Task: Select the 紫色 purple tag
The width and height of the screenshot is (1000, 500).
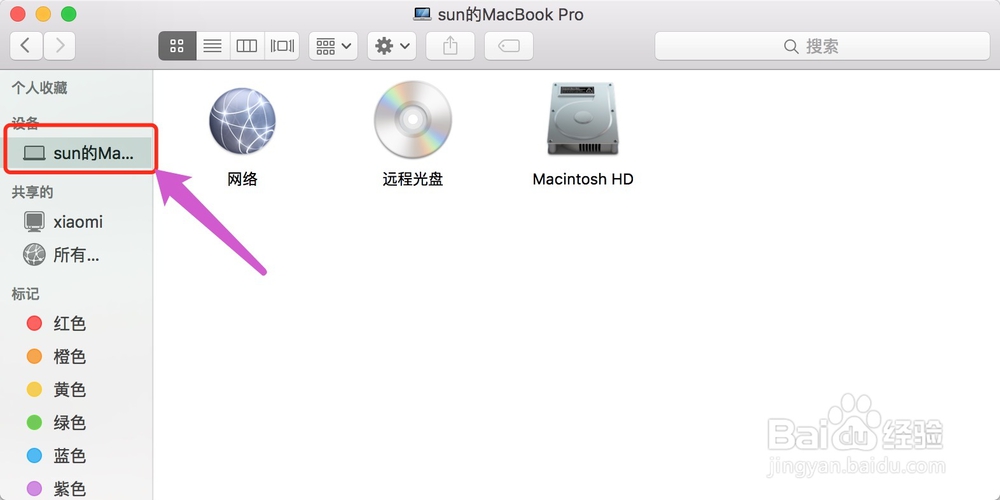Action: (77, 489)
